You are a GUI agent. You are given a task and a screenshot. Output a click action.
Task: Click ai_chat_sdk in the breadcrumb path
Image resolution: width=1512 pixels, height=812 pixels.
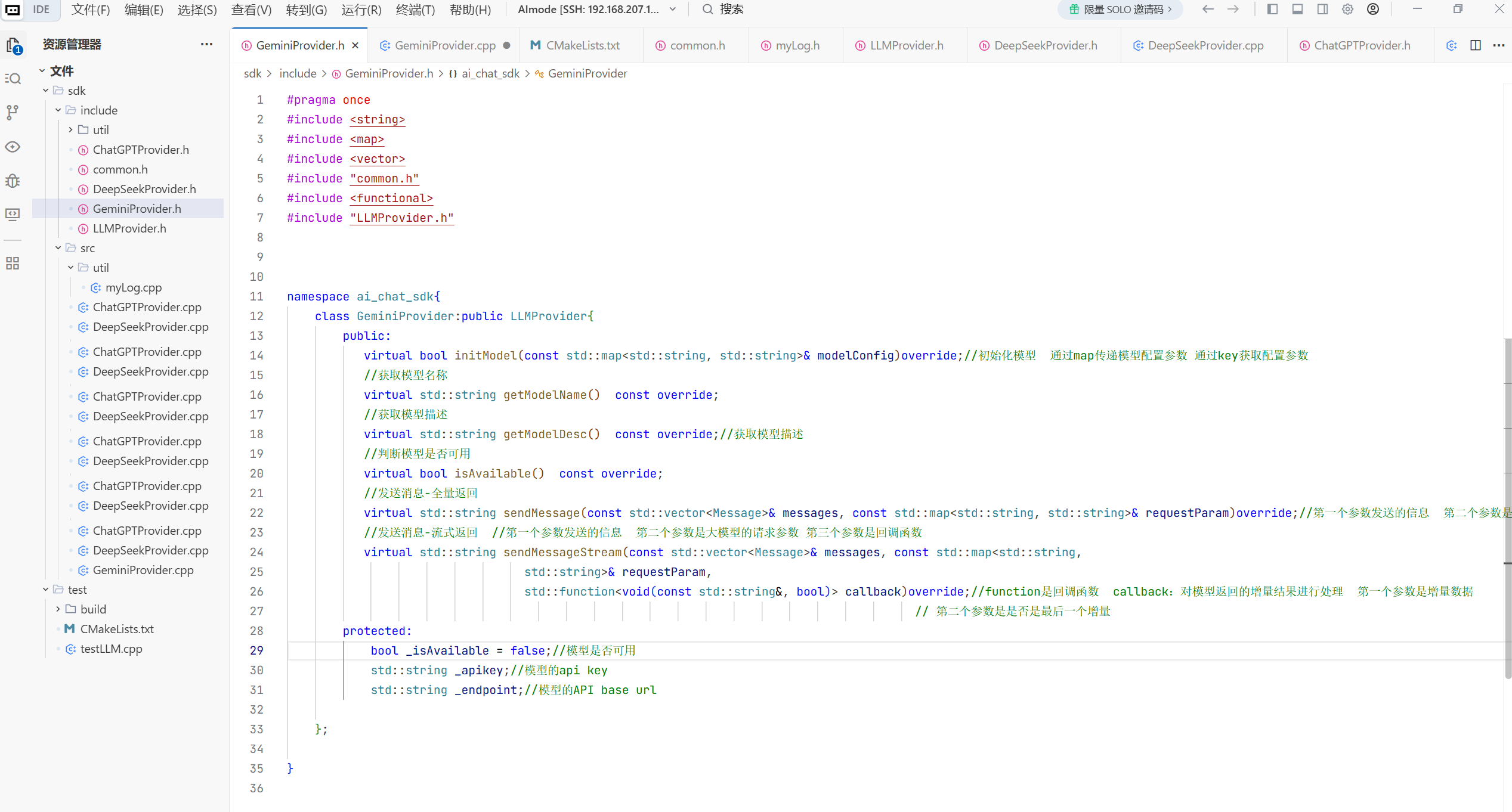pyautogui.click(x=490, y=73)
